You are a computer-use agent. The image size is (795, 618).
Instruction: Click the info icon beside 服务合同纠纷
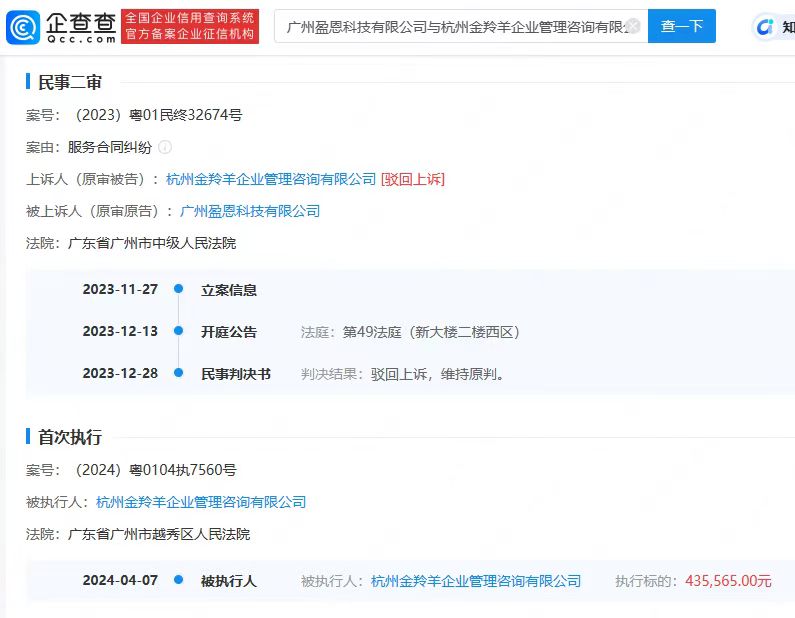pyautogui.click(x=165, y=147)
